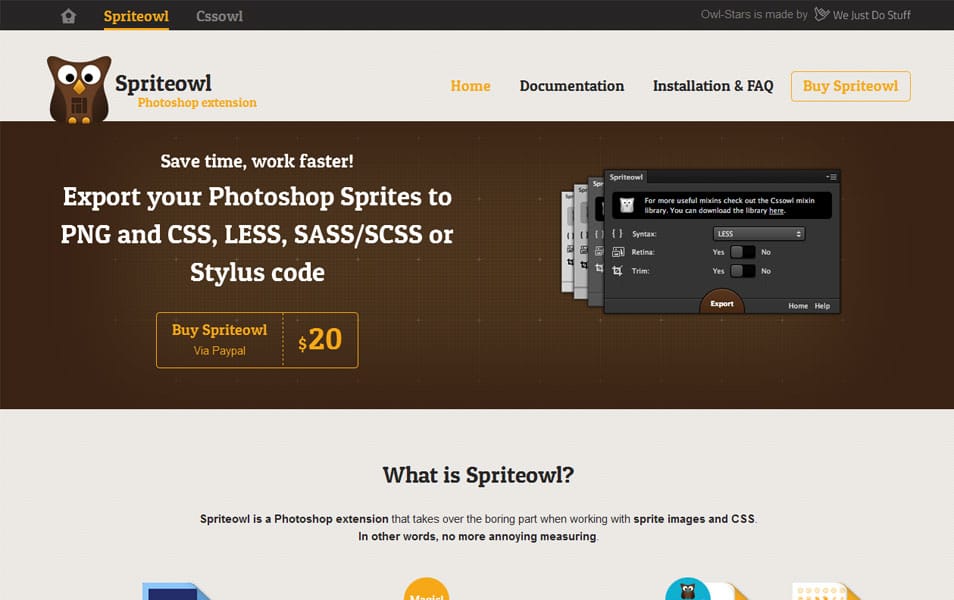The image size is (954, 600).
Task: Click the owl icon in panel message
Action: [x=627, y=205]
